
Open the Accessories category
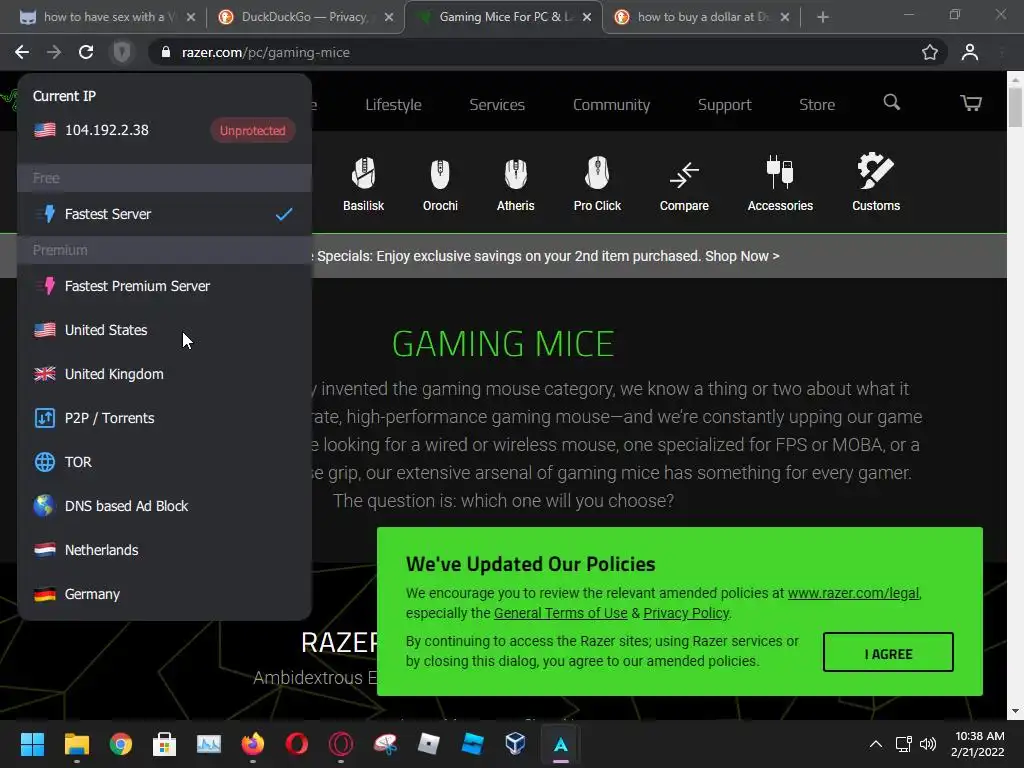780,184
